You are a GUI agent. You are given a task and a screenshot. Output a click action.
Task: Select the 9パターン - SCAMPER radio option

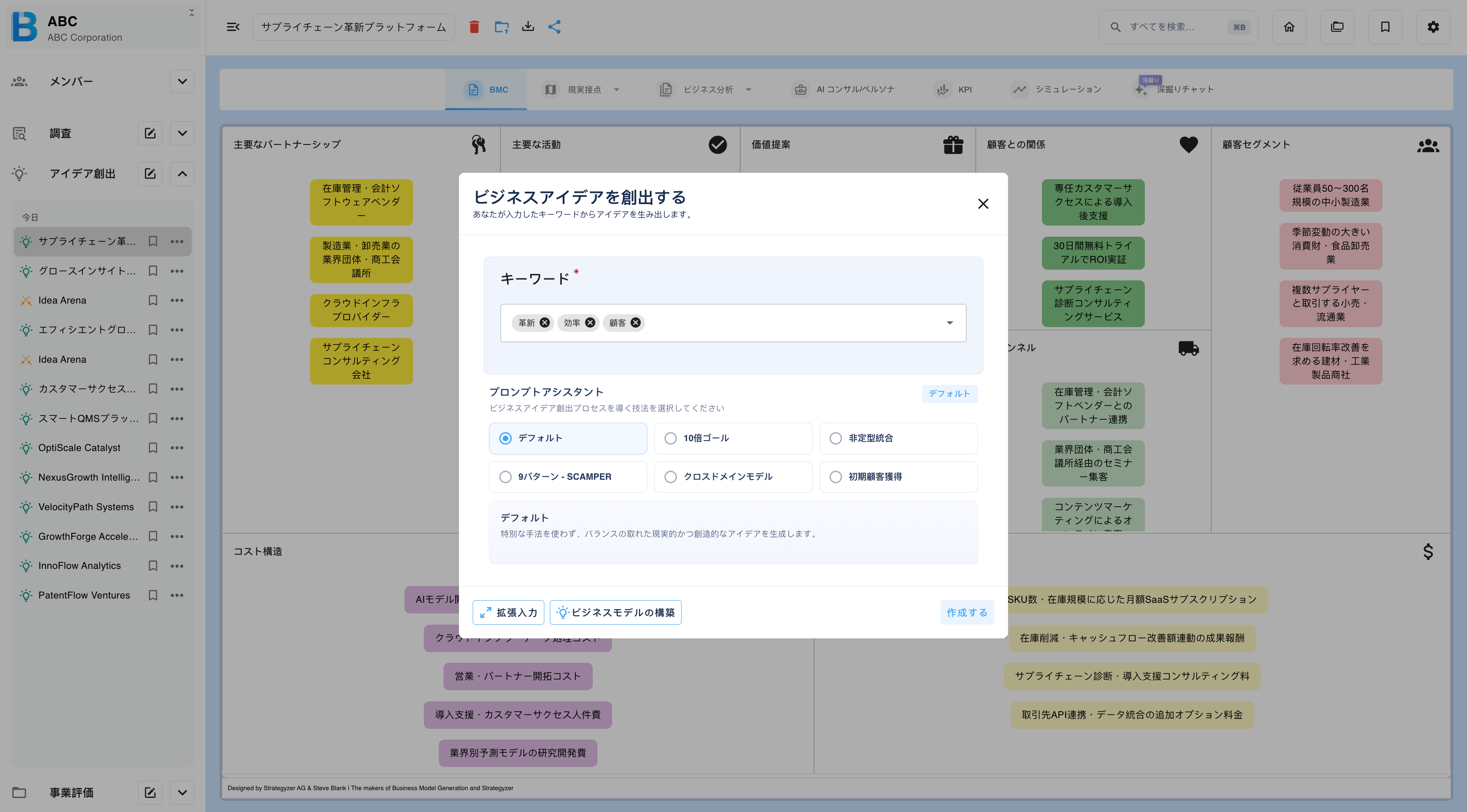pyautogui.click(x=568, y=477)
